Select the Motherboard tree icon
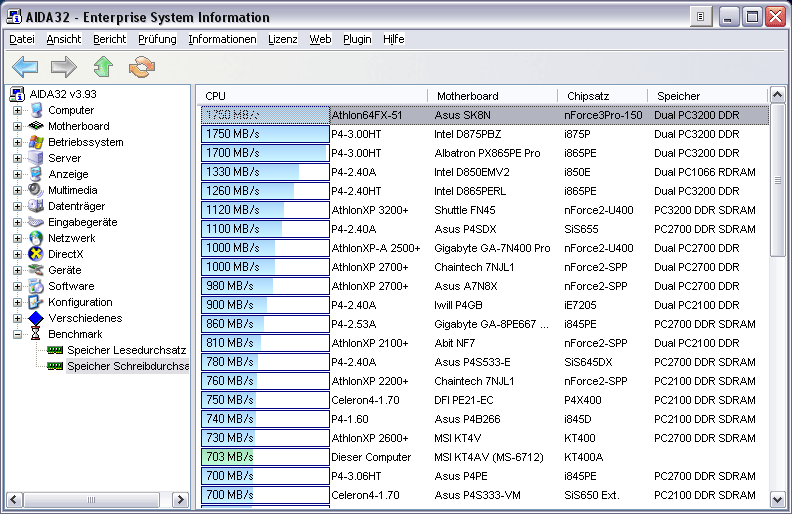The width and height of the screenshot is (792, 514). pyautogui.click(x=36, y=126)
